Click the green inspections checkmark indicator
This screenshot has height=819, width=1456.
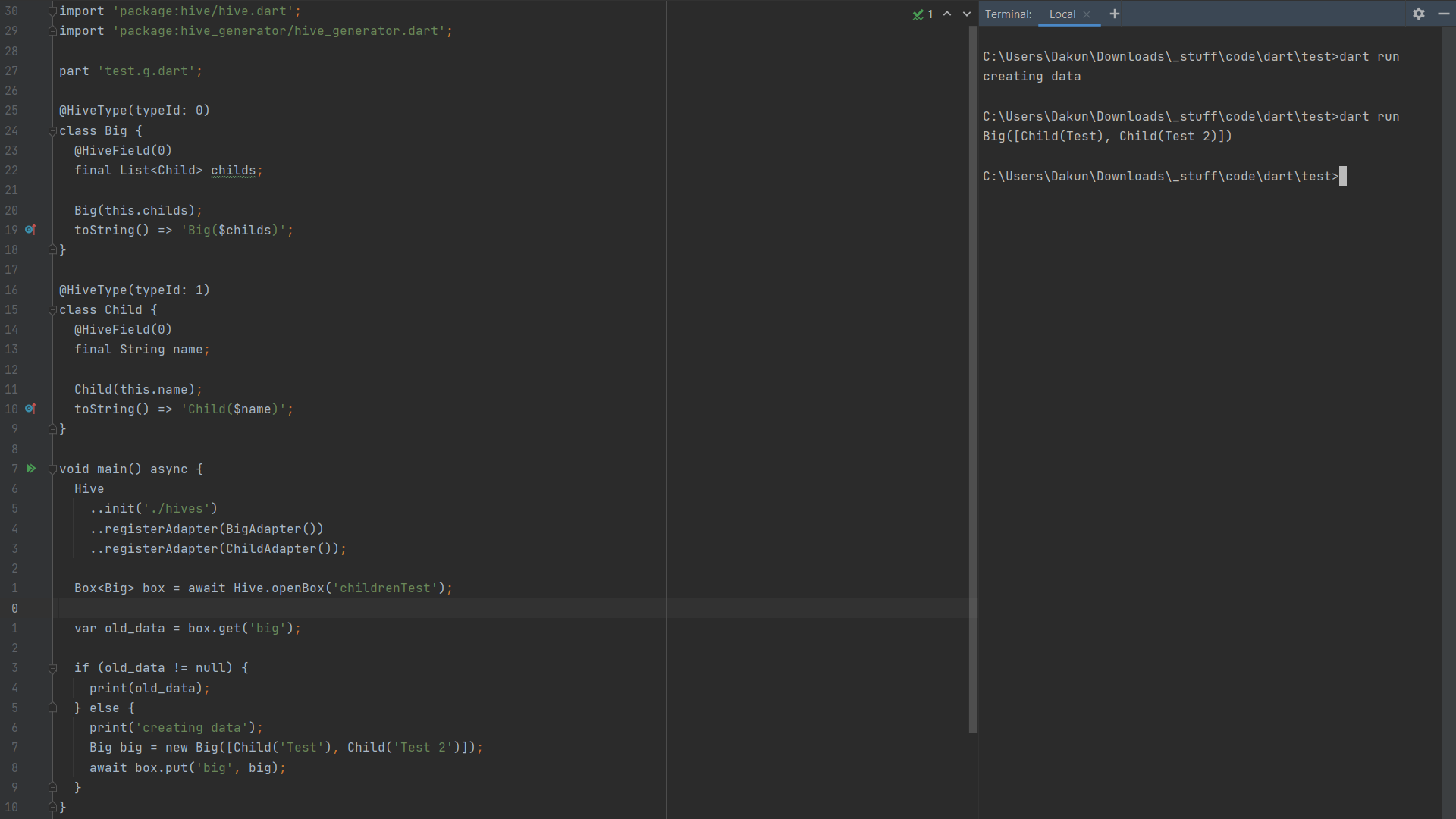918,14
